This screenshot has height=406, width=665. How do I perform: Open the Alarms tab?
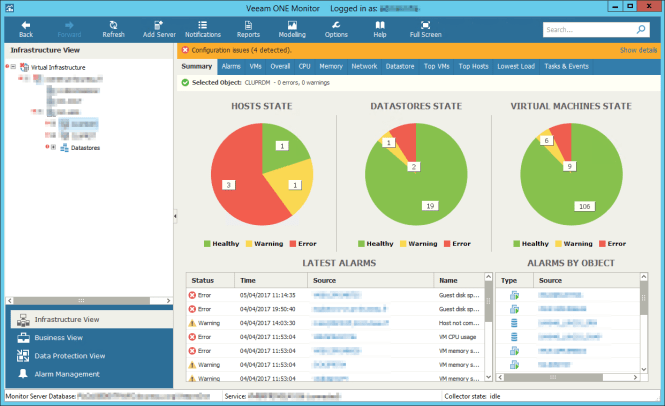click(231, 66)
